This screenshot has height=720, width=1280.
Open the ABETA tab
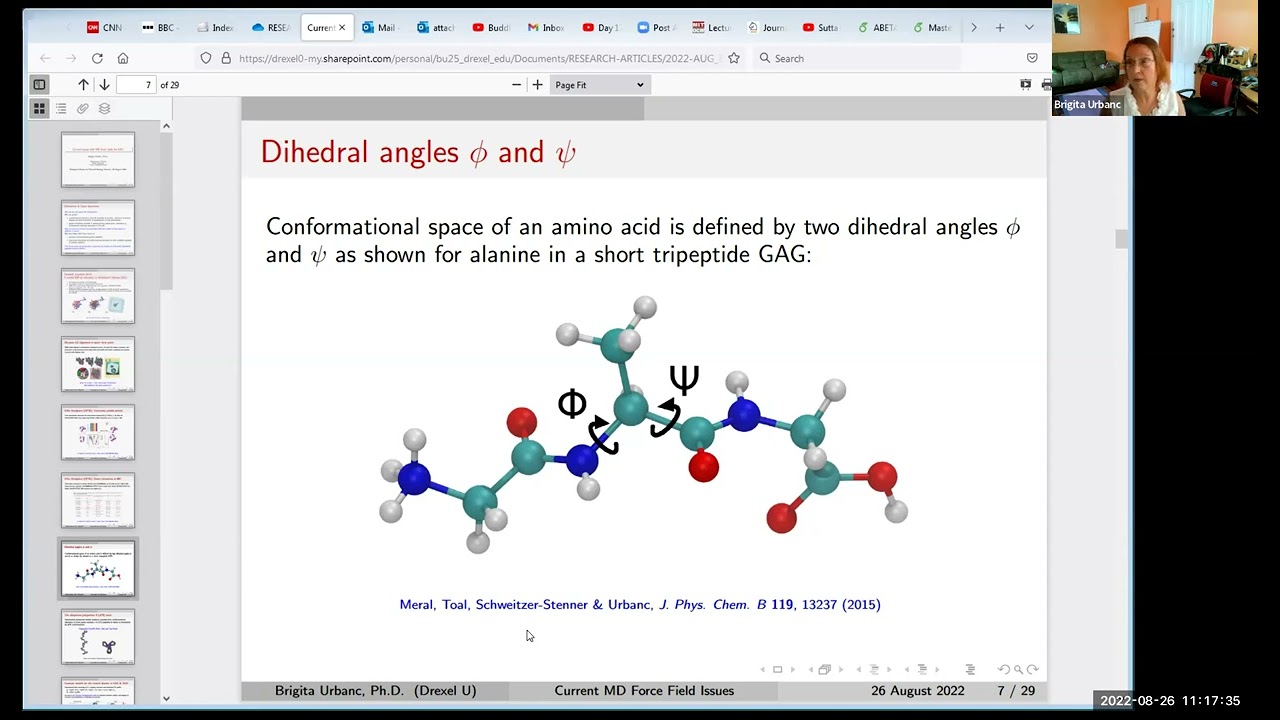point(876,28)
